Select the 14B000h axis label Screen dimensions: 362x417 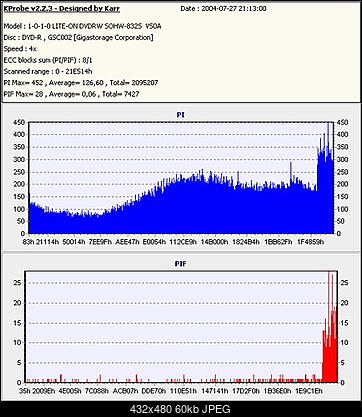(x=214, y=242)
